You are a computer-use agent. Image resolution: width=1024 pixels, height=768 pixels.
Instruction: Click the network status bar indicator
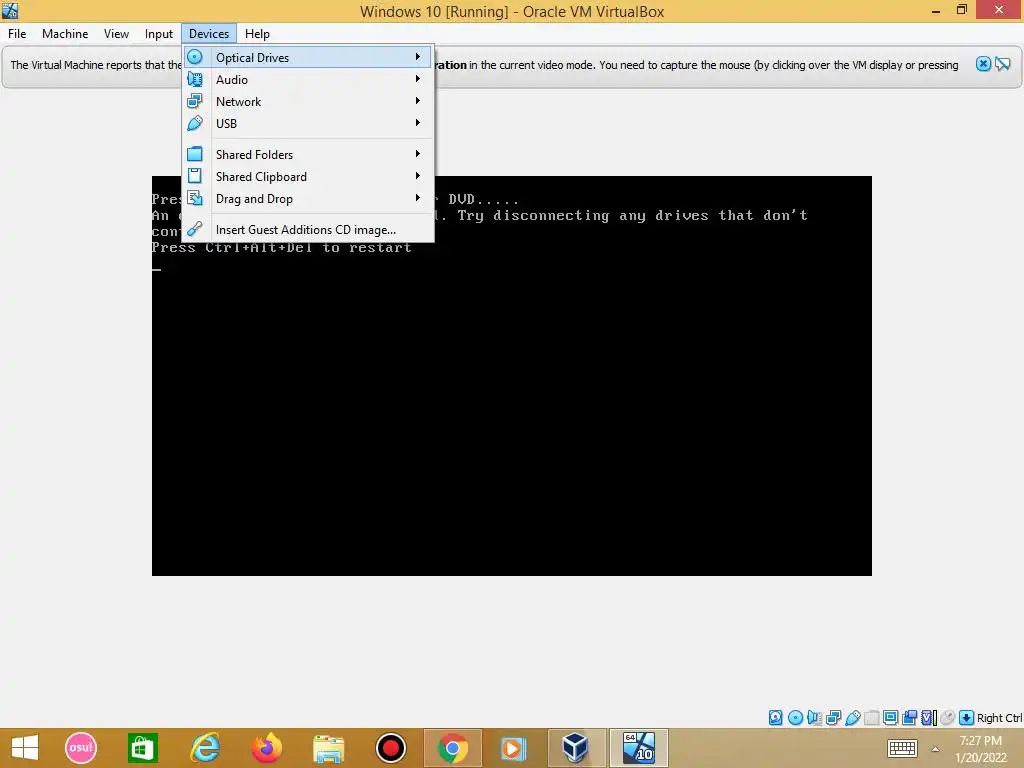point(833,718)
